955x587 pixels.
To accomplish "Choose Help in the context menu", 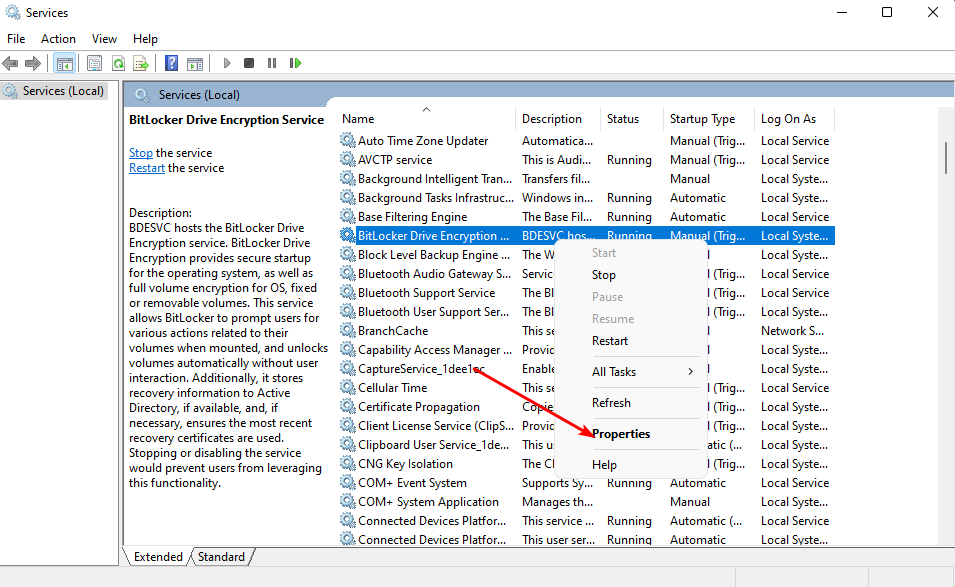I will pos(630,465).
